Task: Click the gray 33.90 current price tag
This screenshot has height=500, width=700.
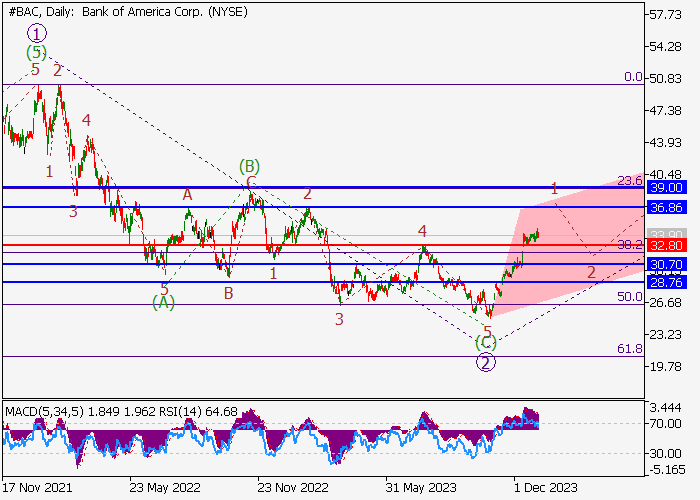Action: (x=667, y=234)
